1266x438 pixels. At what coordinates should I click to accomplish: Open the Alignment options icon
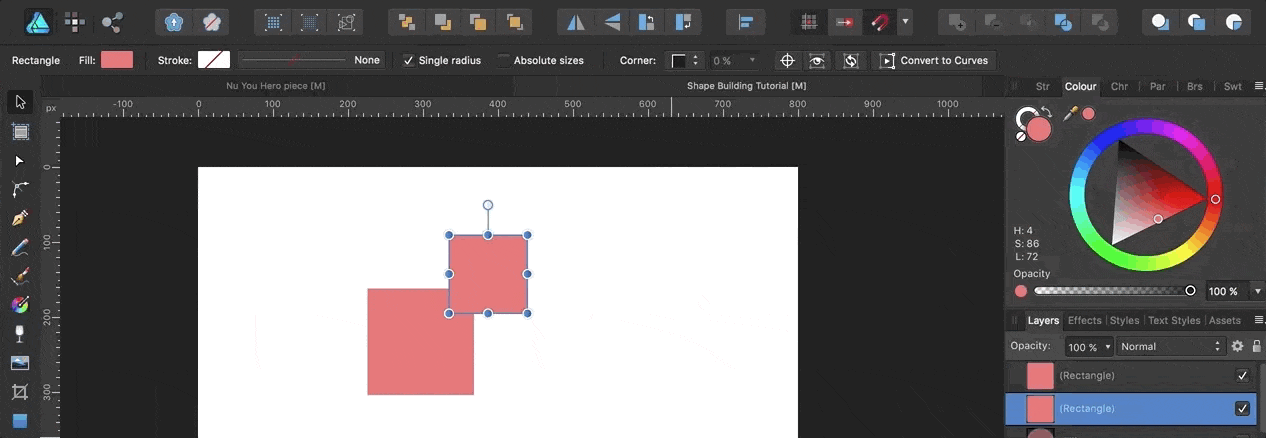coord(745,21)
